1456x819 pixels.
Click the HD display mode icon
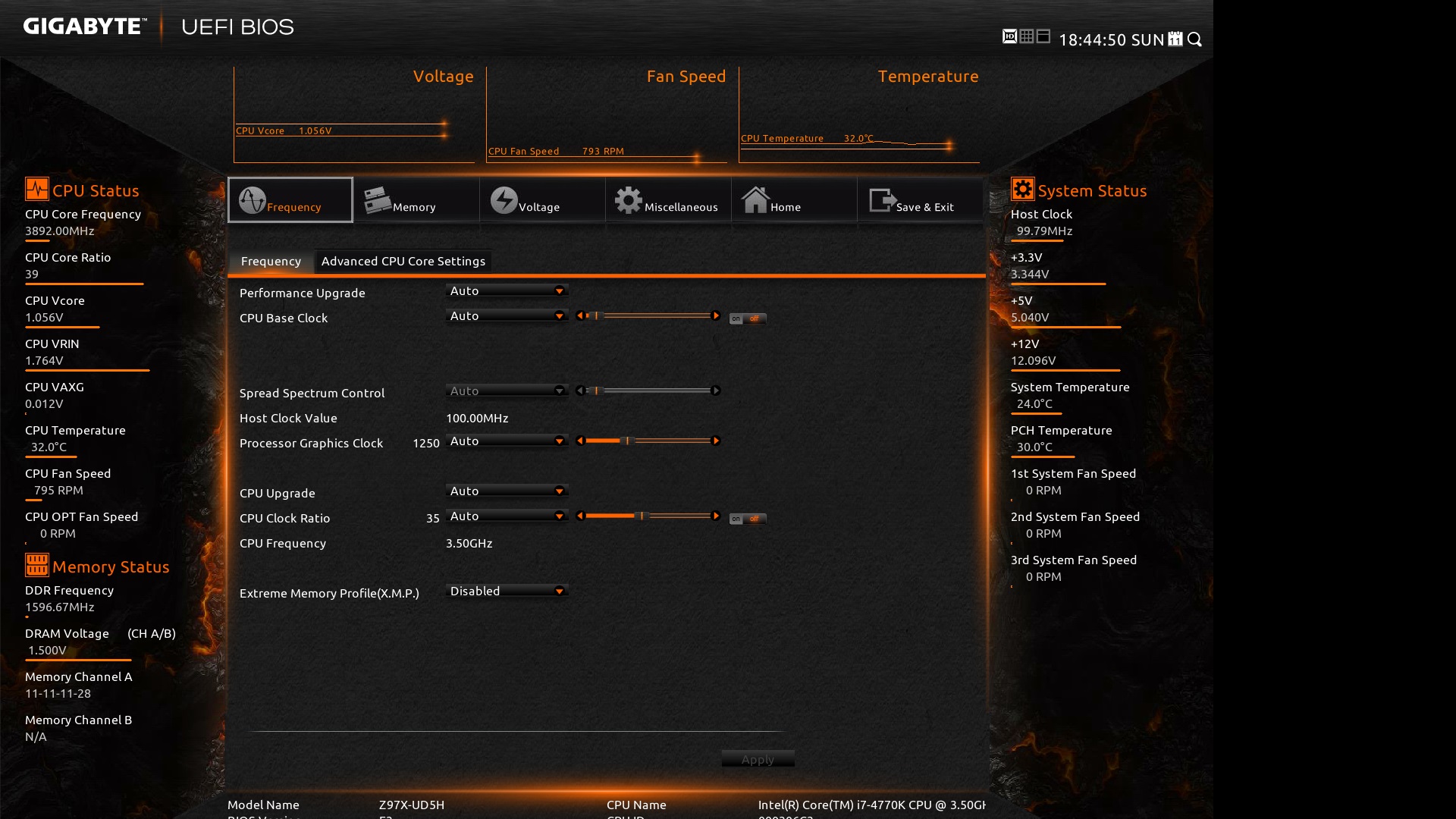[1009, 36]
